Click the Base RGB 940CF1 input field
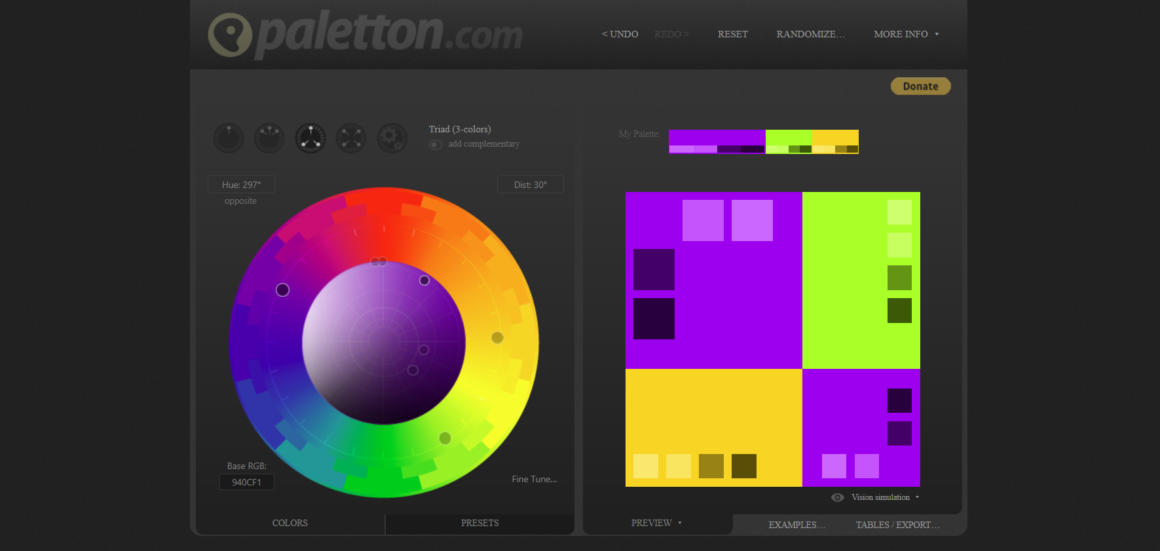 pos(247,482)
